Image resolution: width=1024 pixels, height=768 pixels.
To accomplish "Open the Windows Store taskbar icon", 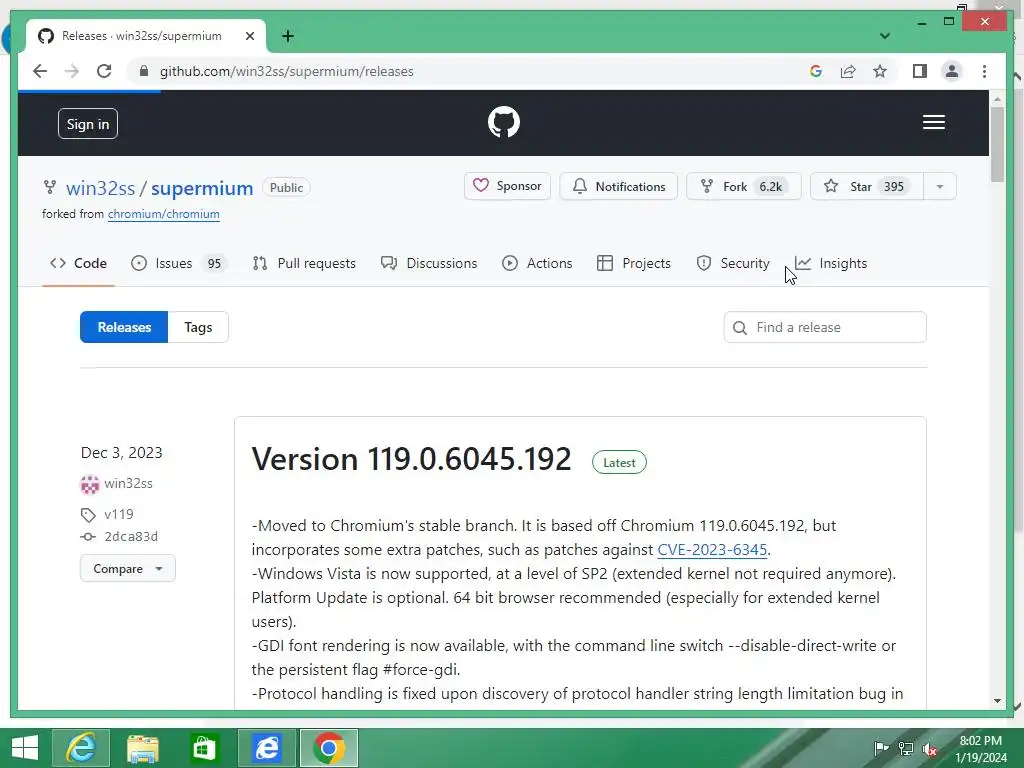I will 204,748.
